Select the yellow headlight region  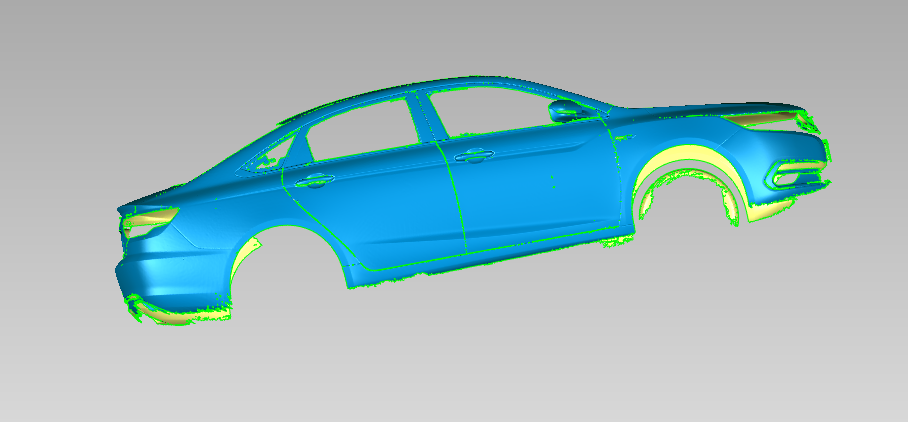(765, 120)
